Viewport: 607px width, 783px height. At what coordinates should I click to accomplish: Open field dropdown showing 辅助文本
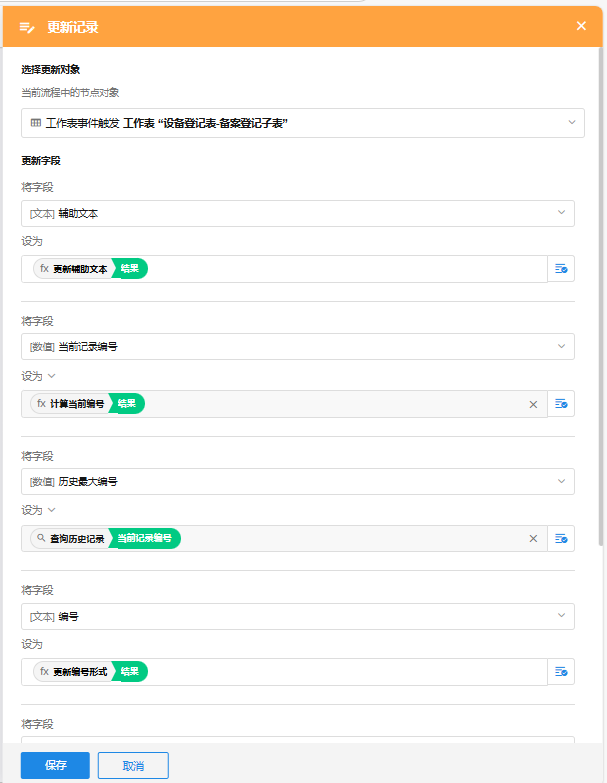[298, 213]
